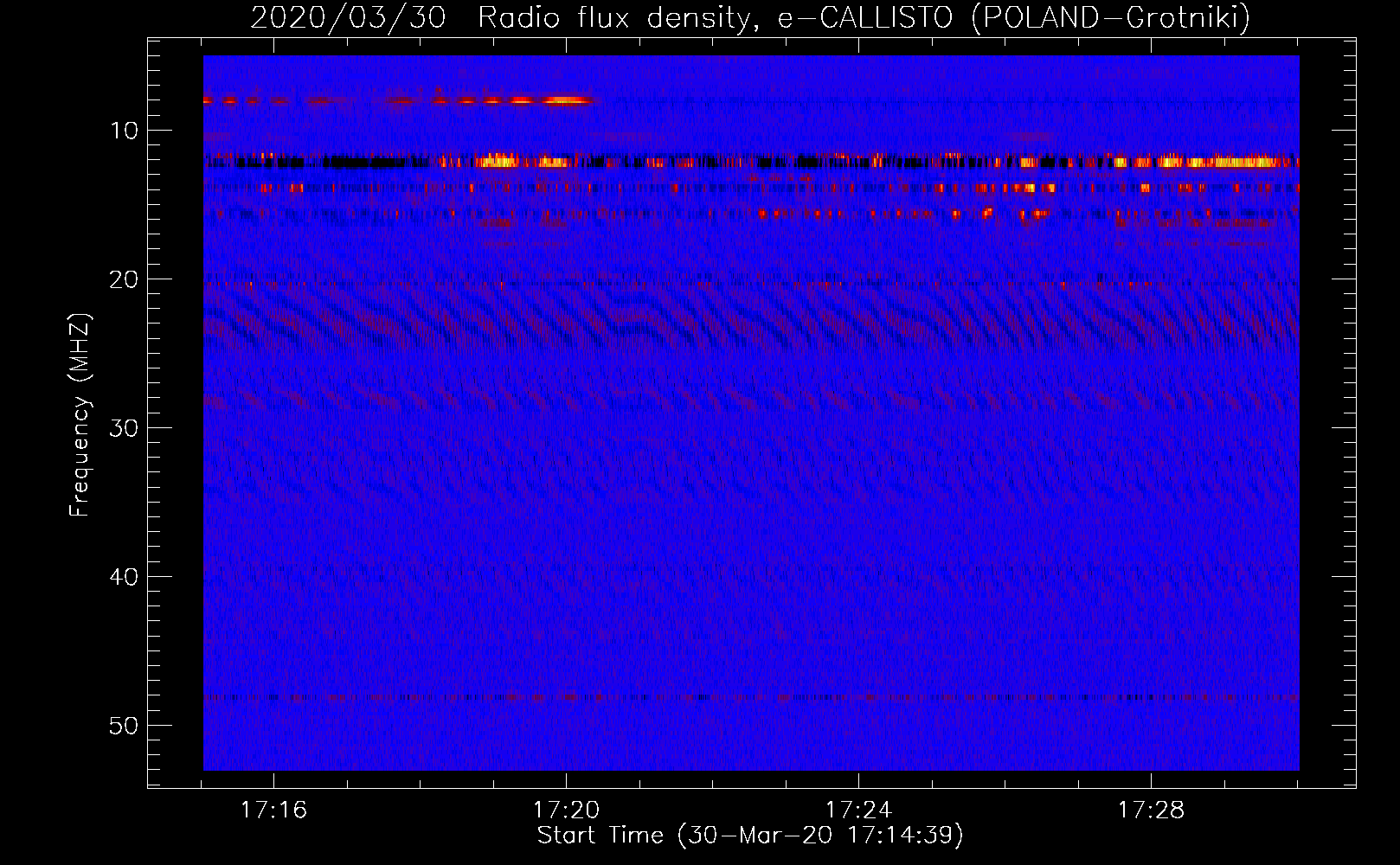Click the 17:24 time tick label
Image resolution: width=1400 pixels, height=865 pixels.
pos(858,811)
